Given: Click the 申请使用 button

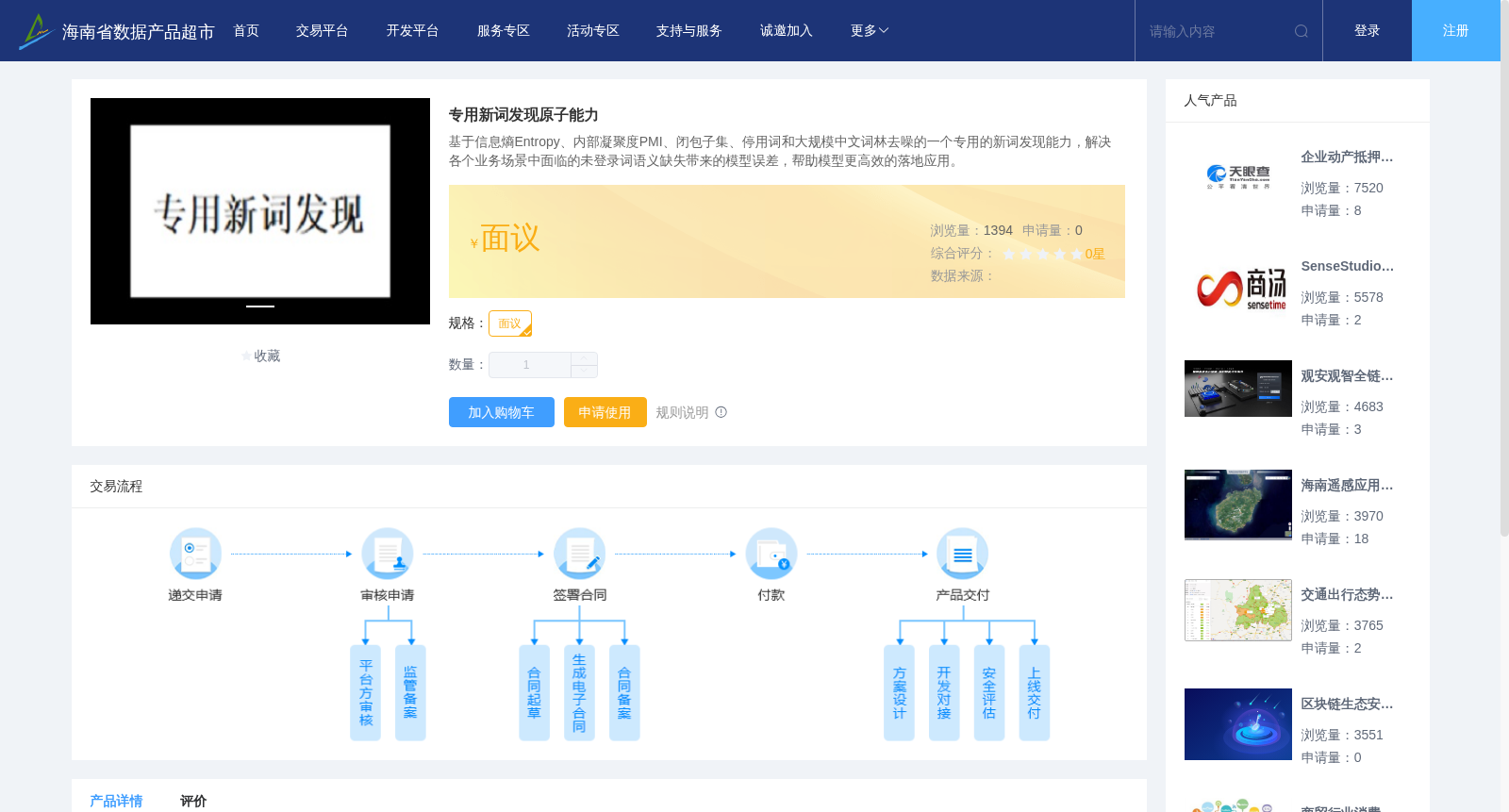Looking at the screenshot, I should pos(605,412).
